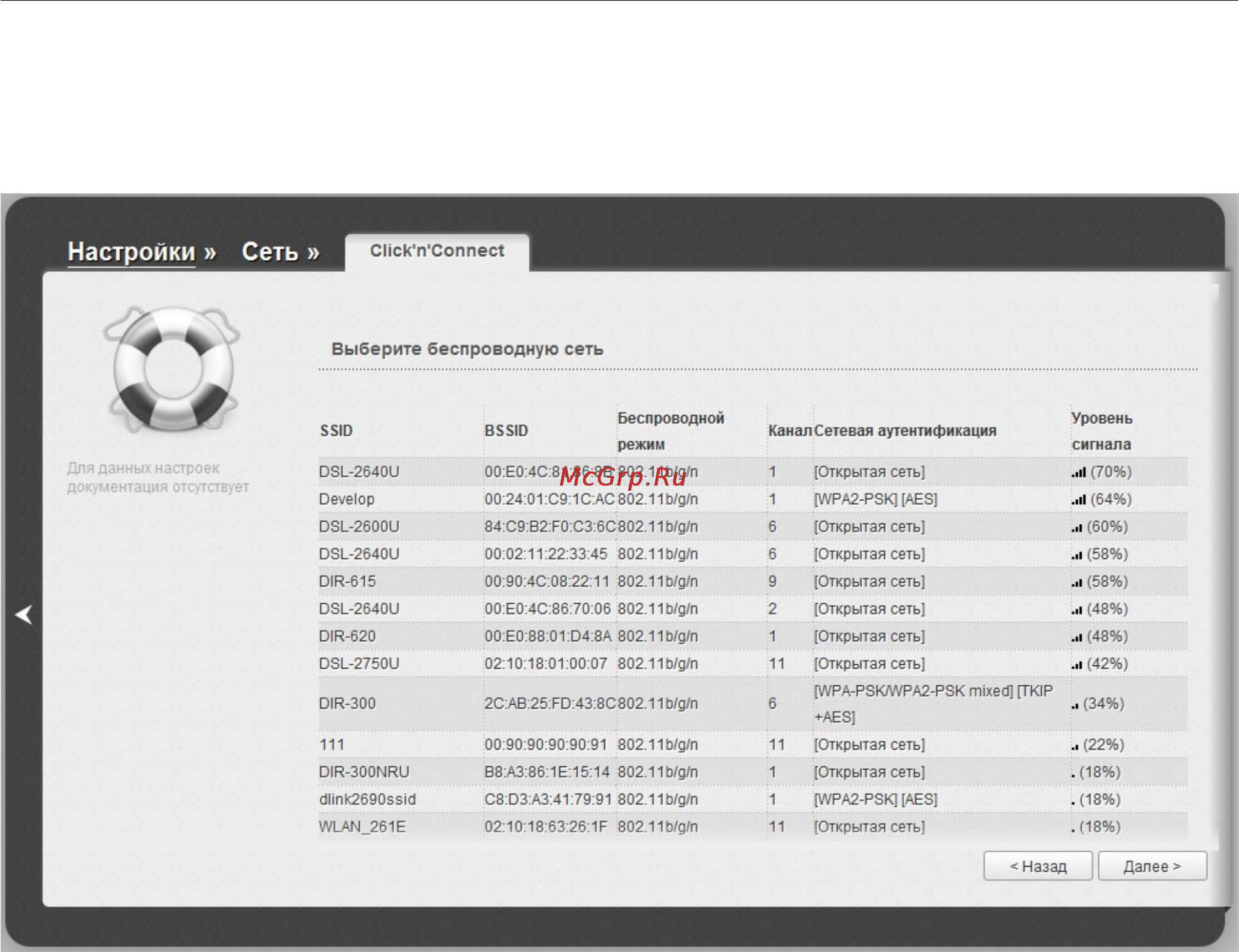Click signal bars icon for 70% network
The height and width of the screenshot is (952, 1239).
point(1078,472)
